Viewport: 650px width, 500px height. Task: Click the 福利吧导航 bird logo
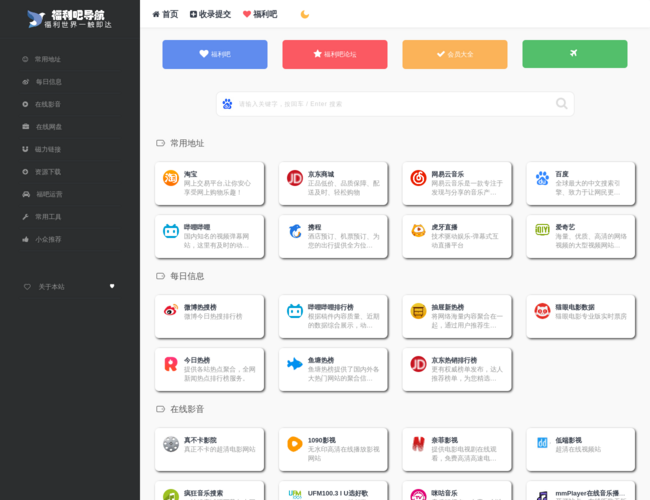[70, 19]
